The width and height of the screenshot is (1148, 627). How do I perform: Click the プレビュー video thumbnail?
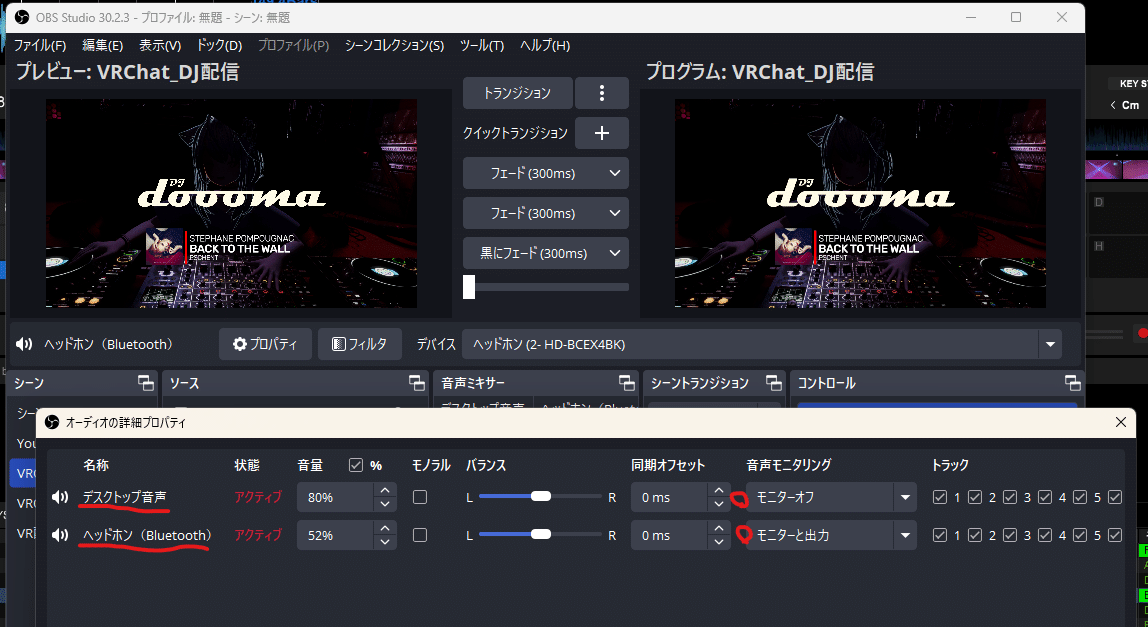[231, 204]
